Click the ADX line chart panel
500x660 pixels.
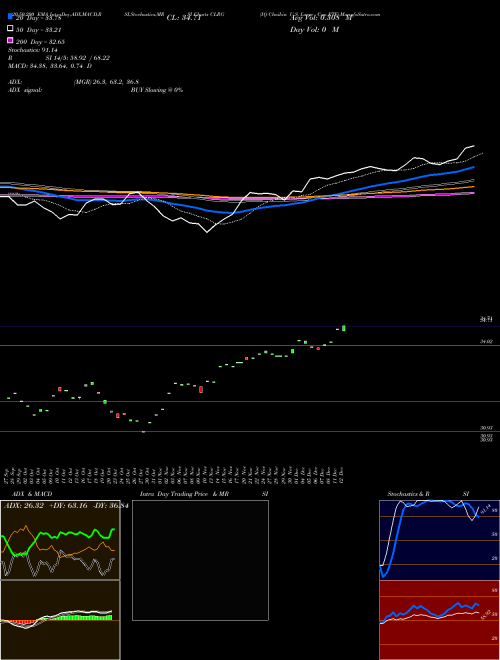pos(60,540)
